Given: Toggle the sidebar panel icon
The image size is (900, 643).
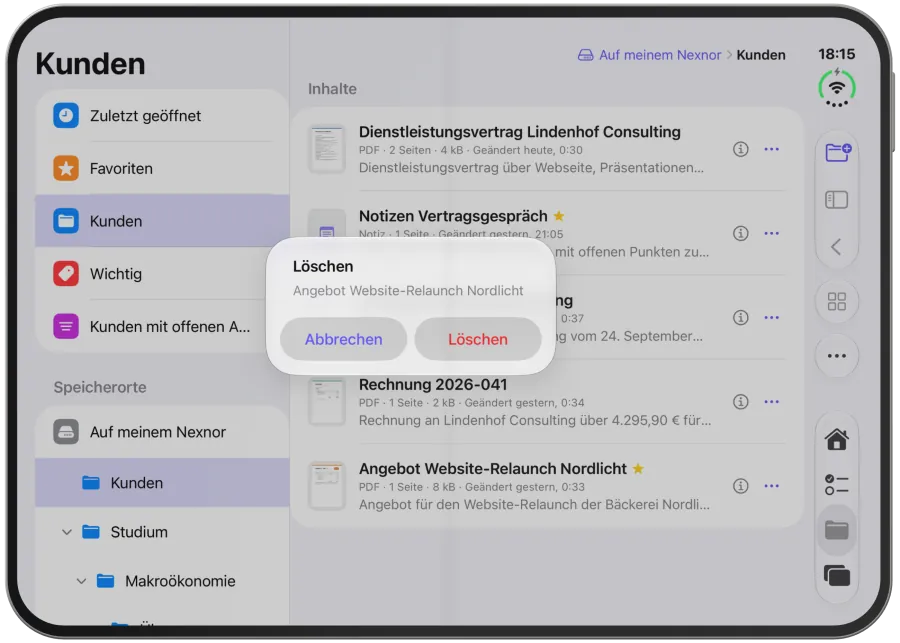Looking at the screenshot, I should click(836, 200).
